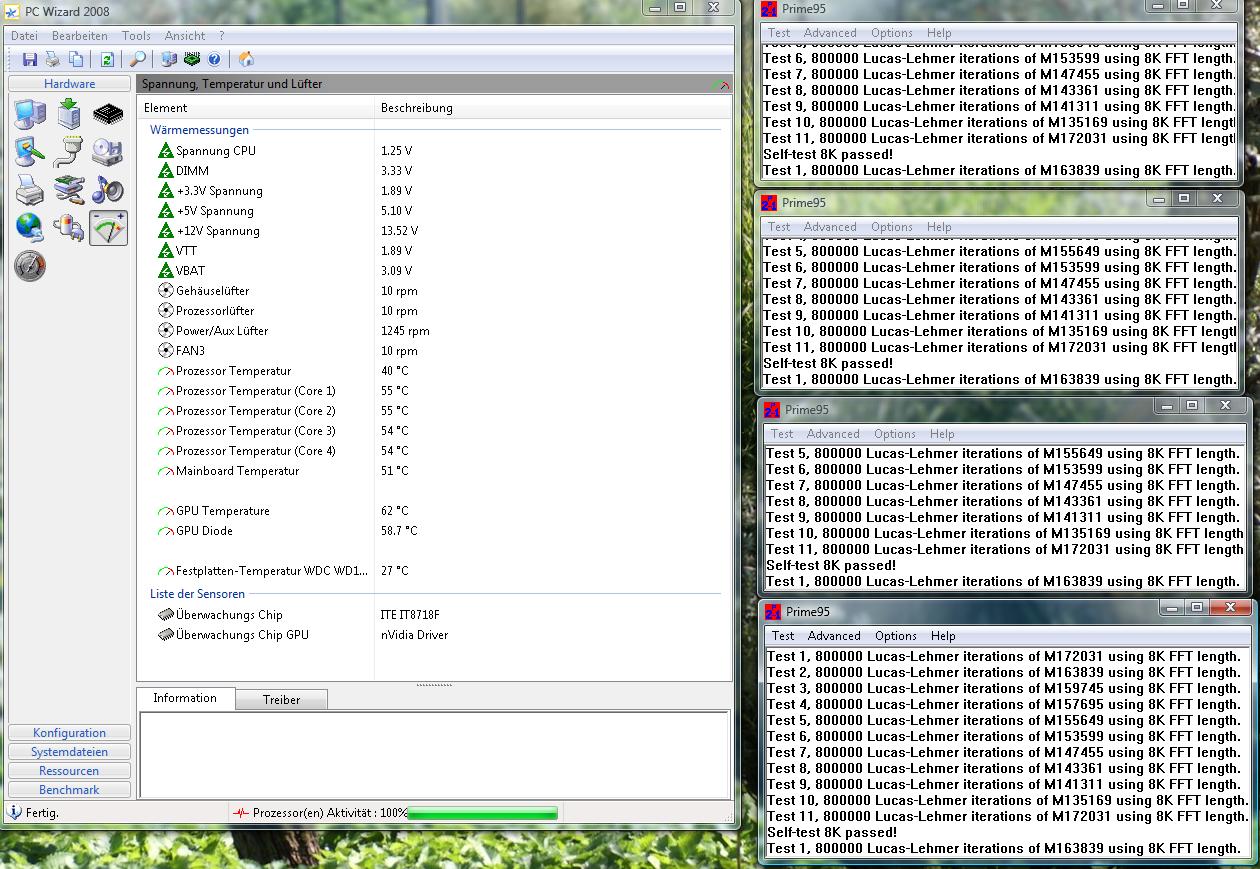
Task: Select the GPU Temperature row
Action: pyautogui.click(x=434, y=511)
